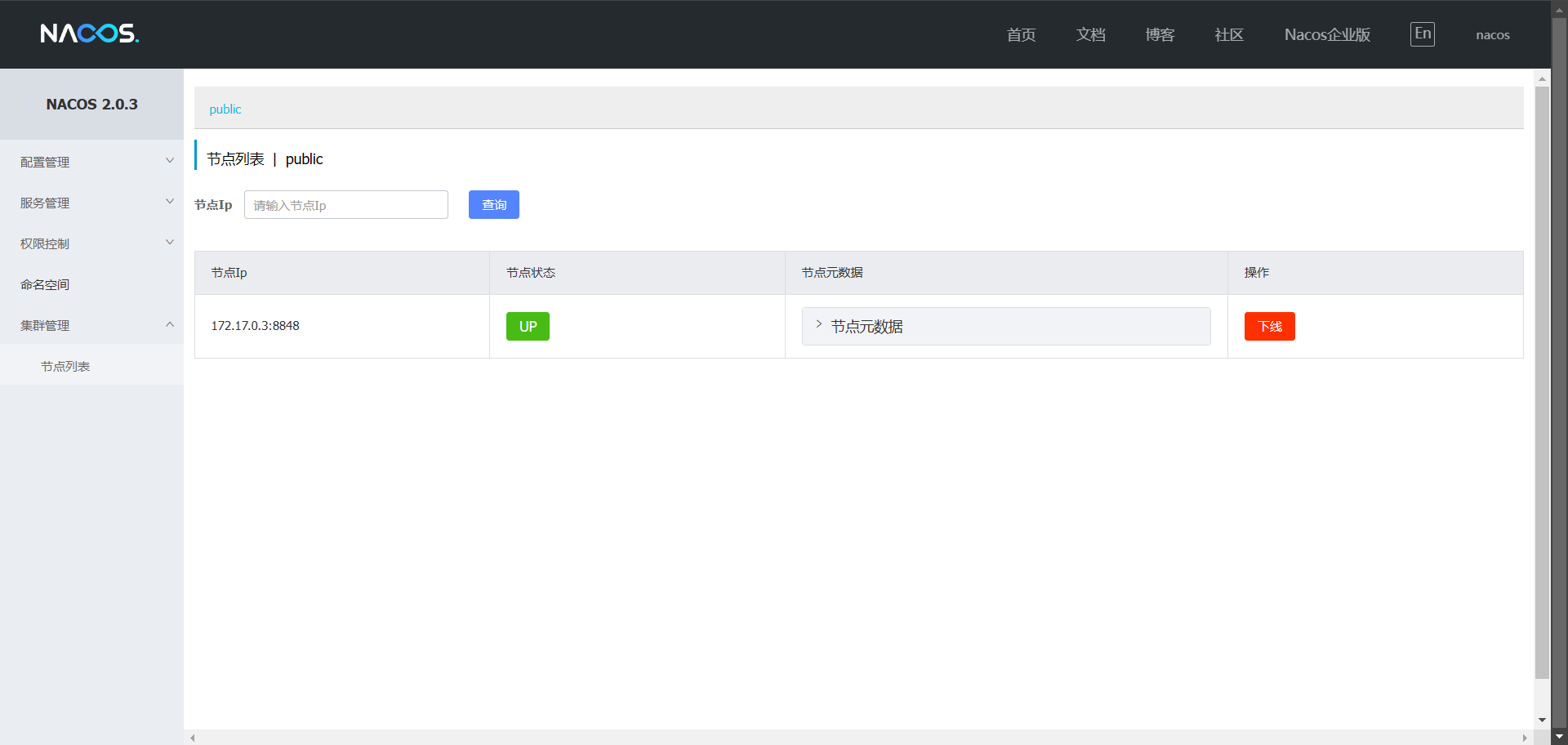Open the nacos user menu
This screenshot has width=1568, height=745.
point(1493,34)
